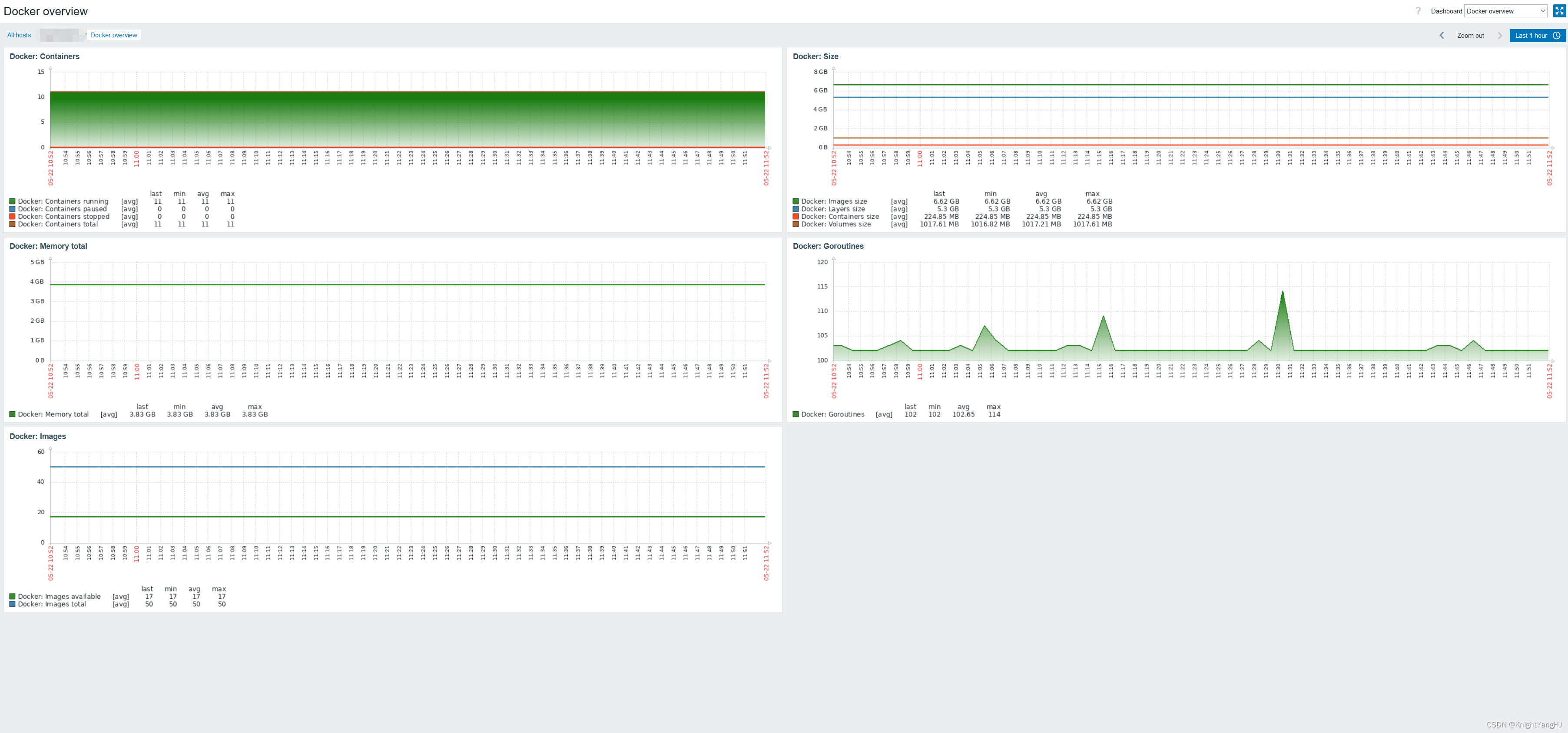Viewport: 1568px width, 733px height.
Task: Click 'Docker: Images size' legend label
Action: click(834, 201)
